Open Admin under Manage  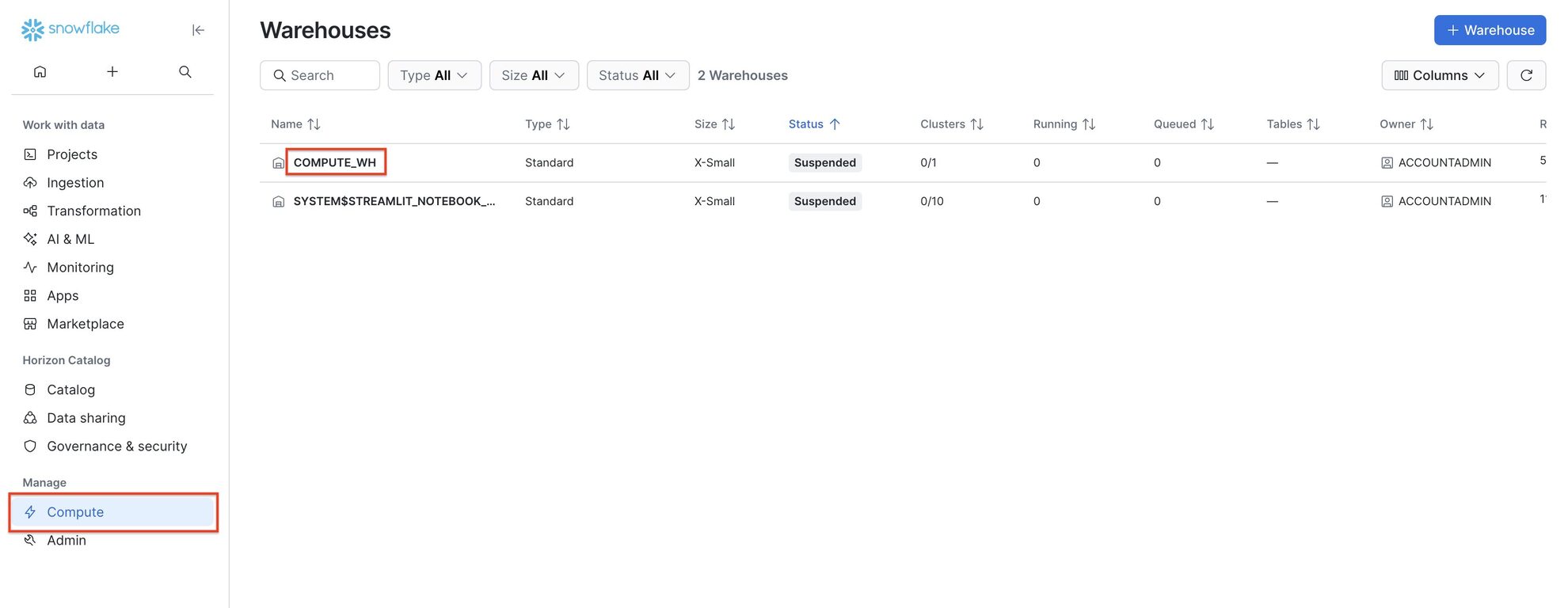pyautogui.click(x=67, y=540)
